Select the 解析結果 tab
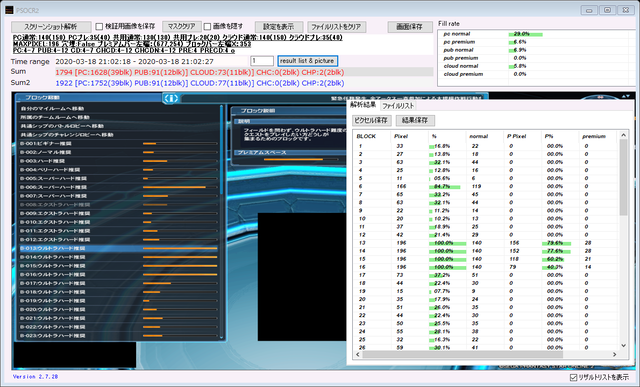 click(x=363, y=105)
